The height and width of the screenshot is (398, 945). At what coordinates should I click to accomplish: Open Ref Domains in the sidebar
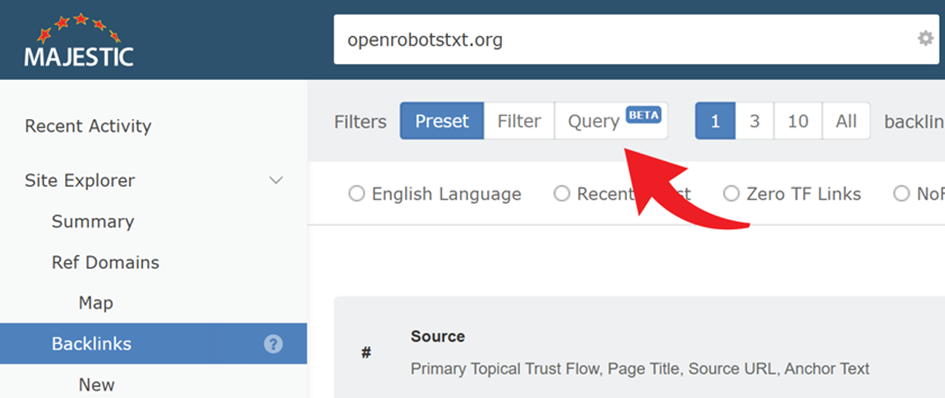pos(105,262)
